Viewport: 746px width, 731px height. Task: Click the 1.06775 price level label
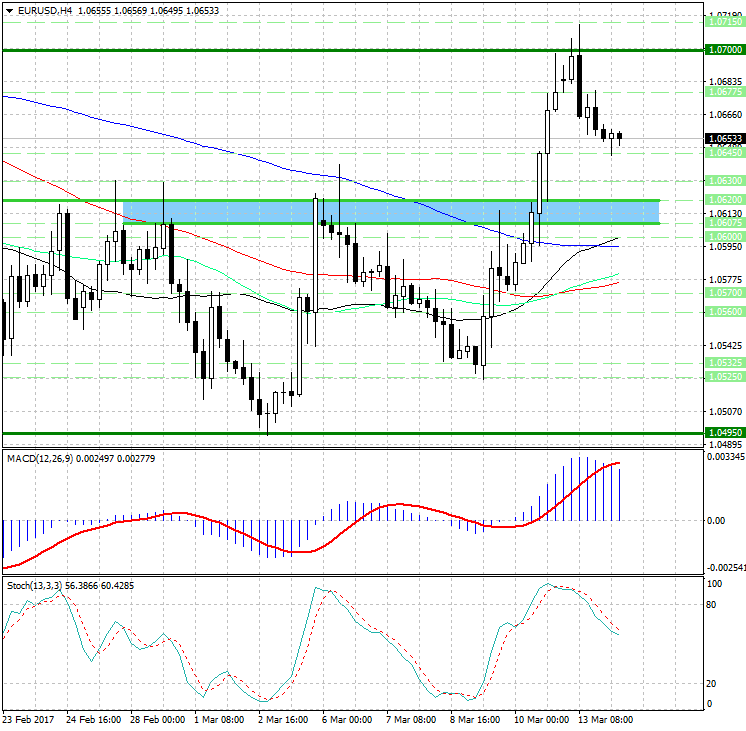[723, 91]
